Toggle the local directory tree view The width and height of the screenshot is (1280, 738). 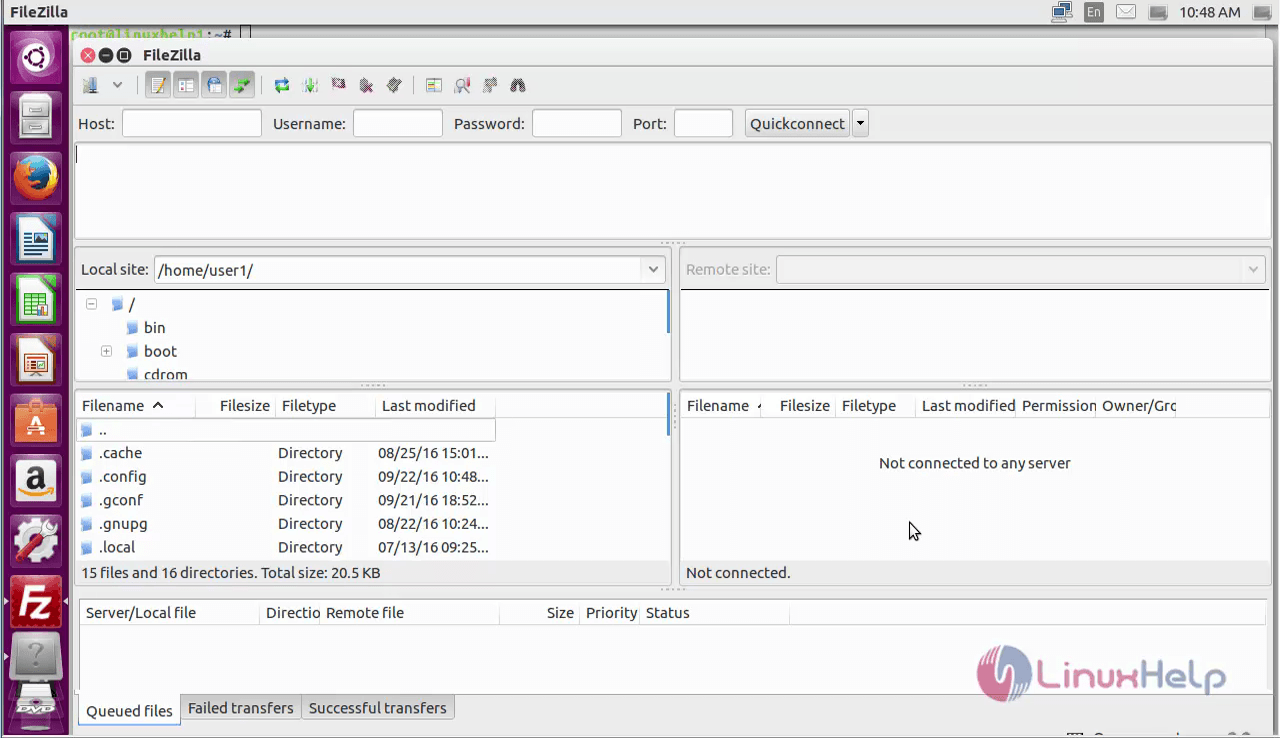[x=186, y=85]
